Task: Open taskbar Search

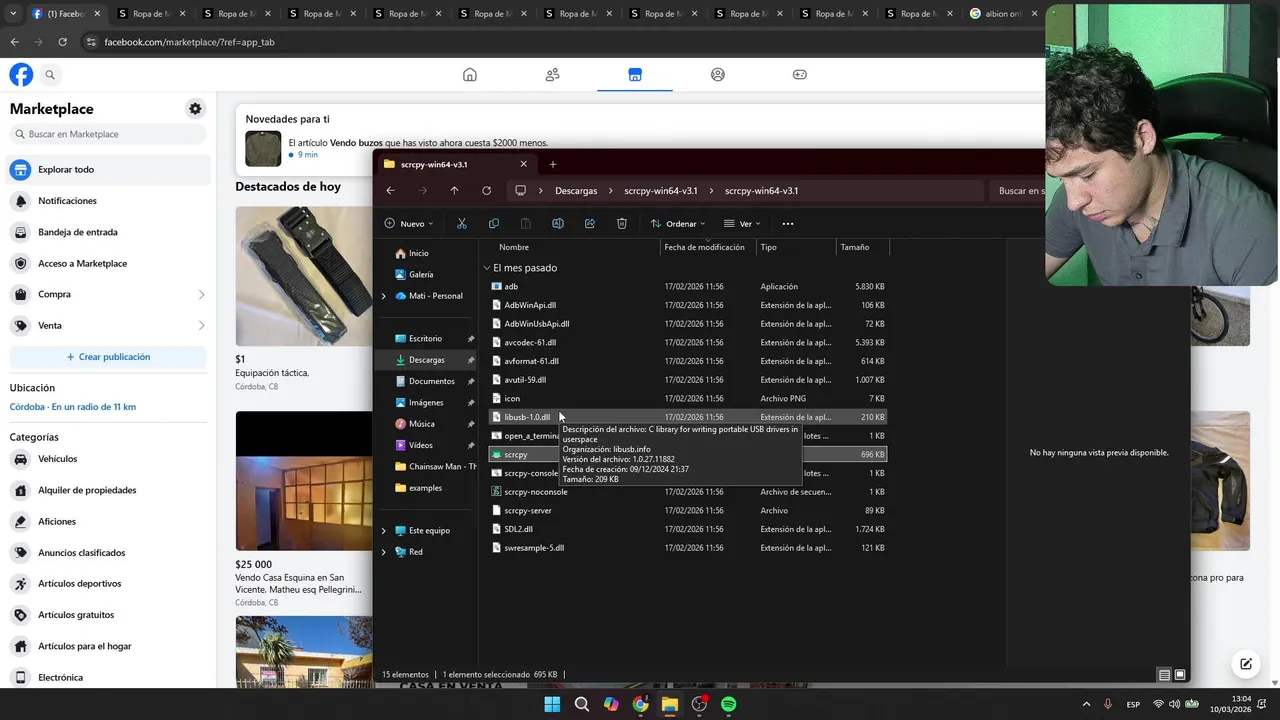Action: pyautogui.click(x=581, y=705)
